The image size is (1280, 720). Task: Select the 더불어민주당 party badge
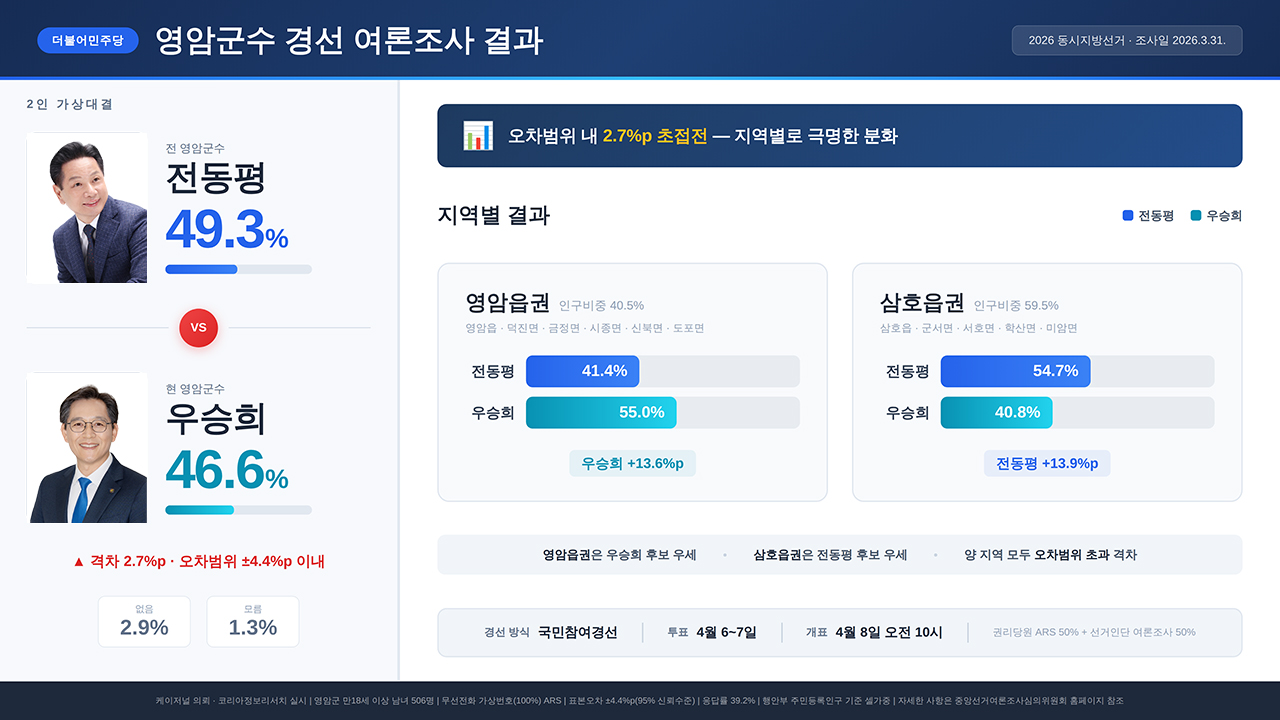(88, 40)
